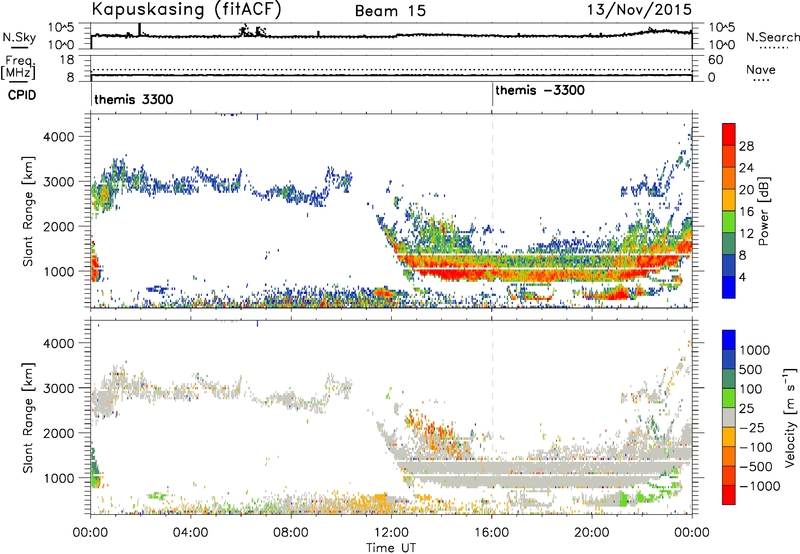Click the Nave legend label
The height and width of the screenshot is (554, 800).
761,70
